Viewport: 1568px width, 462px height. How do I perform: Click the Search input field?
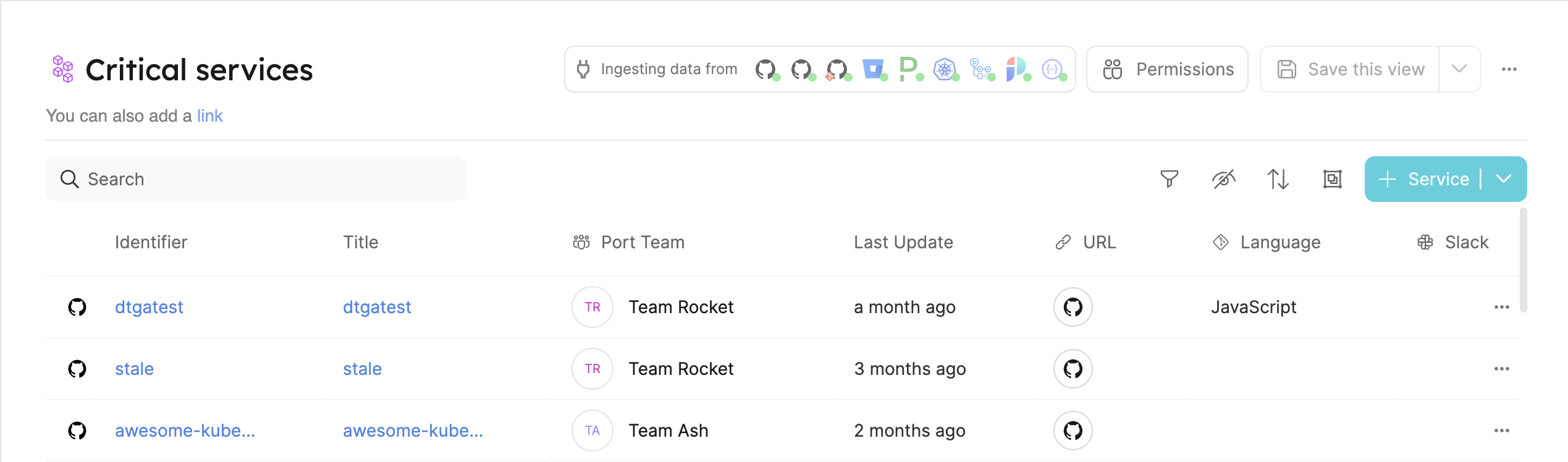coord(256,179)
